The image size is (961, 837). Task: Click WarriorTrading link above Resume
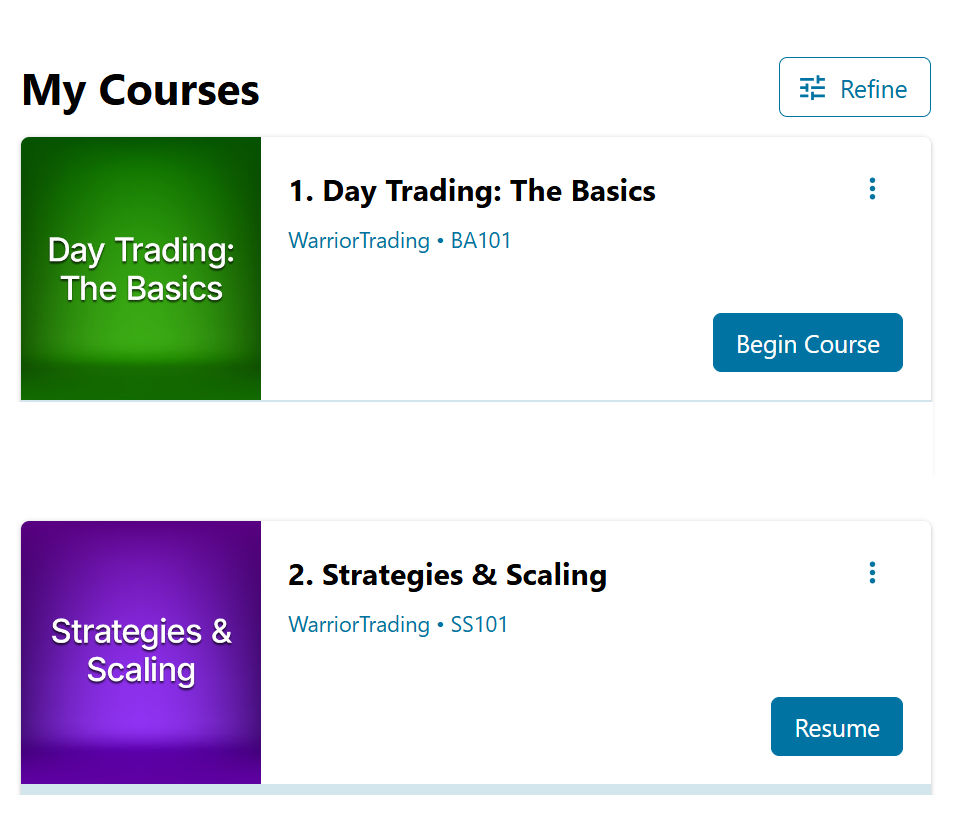359,624
